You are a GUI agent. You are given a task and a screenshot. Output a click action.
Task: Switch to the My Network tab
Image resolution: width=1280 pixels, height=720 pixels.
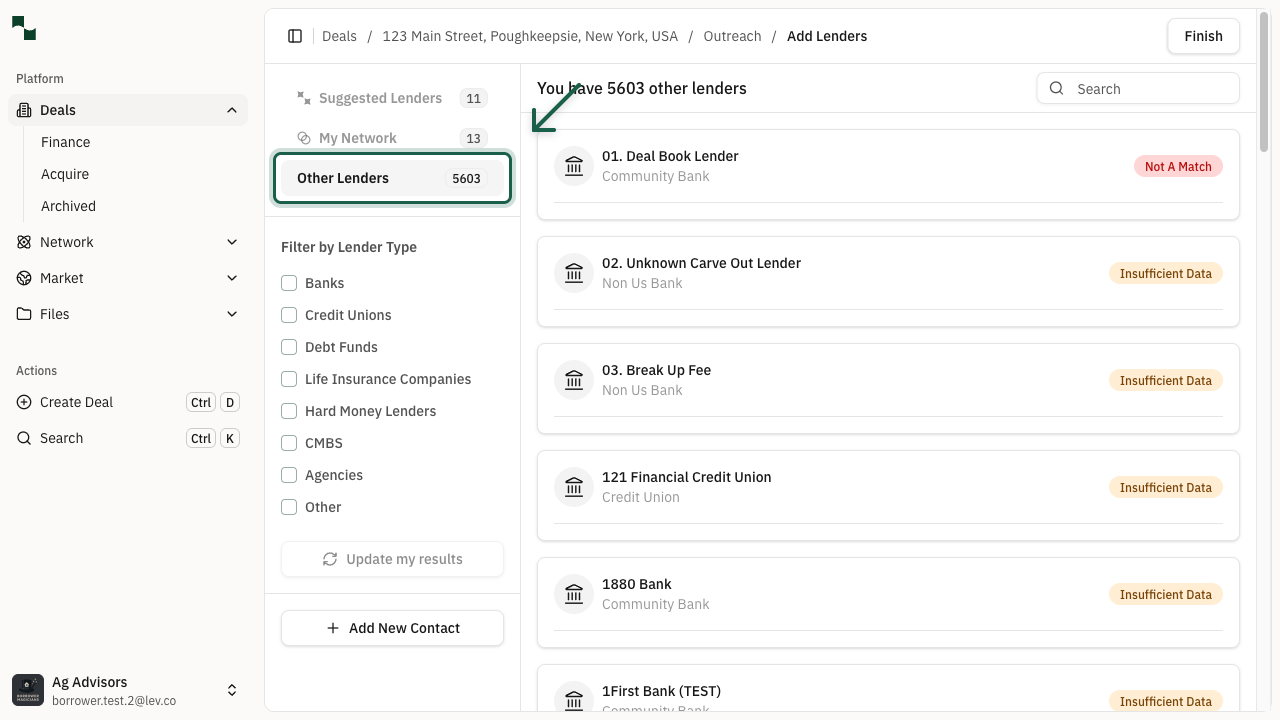[x=358, y=138]
